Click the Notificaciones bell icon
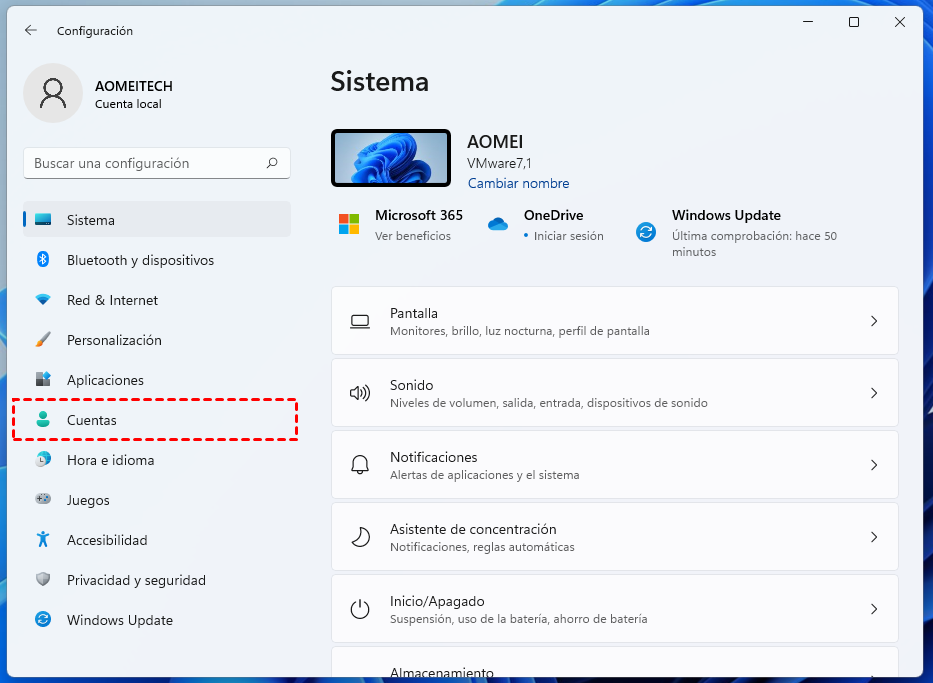This screenshot has width=933, height=683. click(x=360, y=464)
